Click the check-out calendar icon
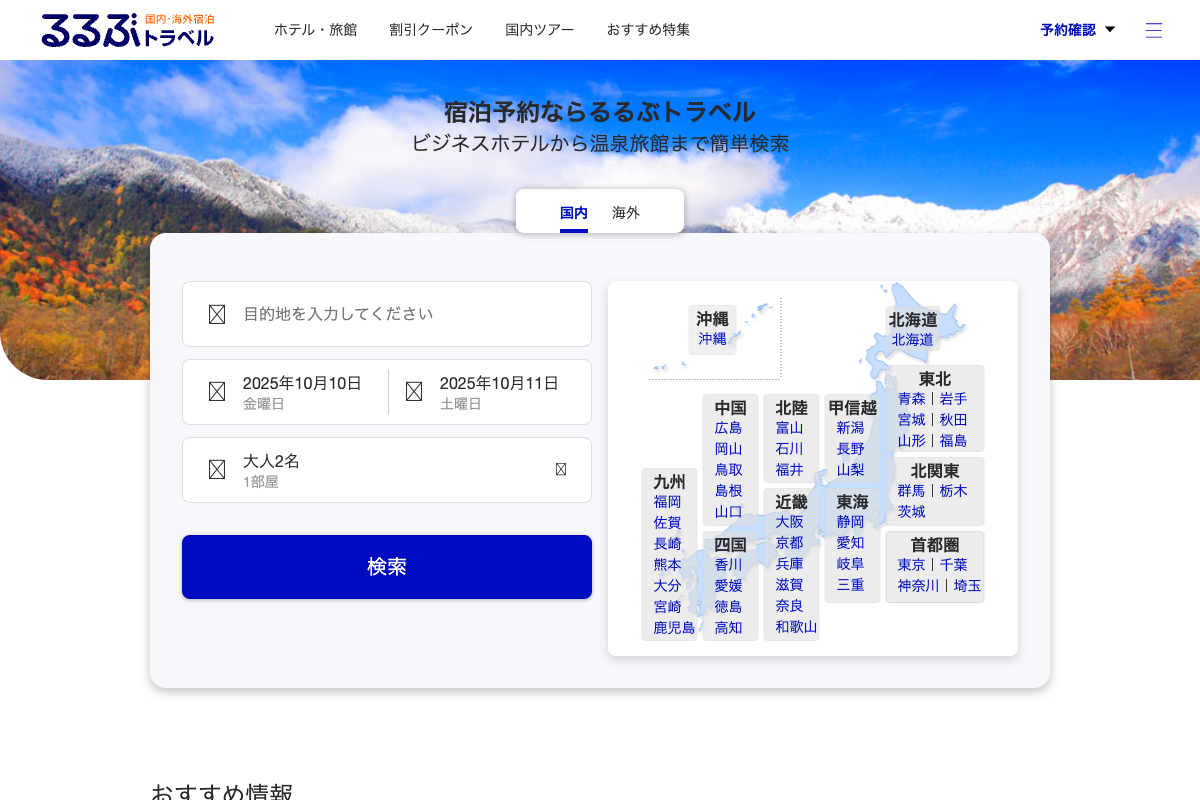 click(414, 392)
